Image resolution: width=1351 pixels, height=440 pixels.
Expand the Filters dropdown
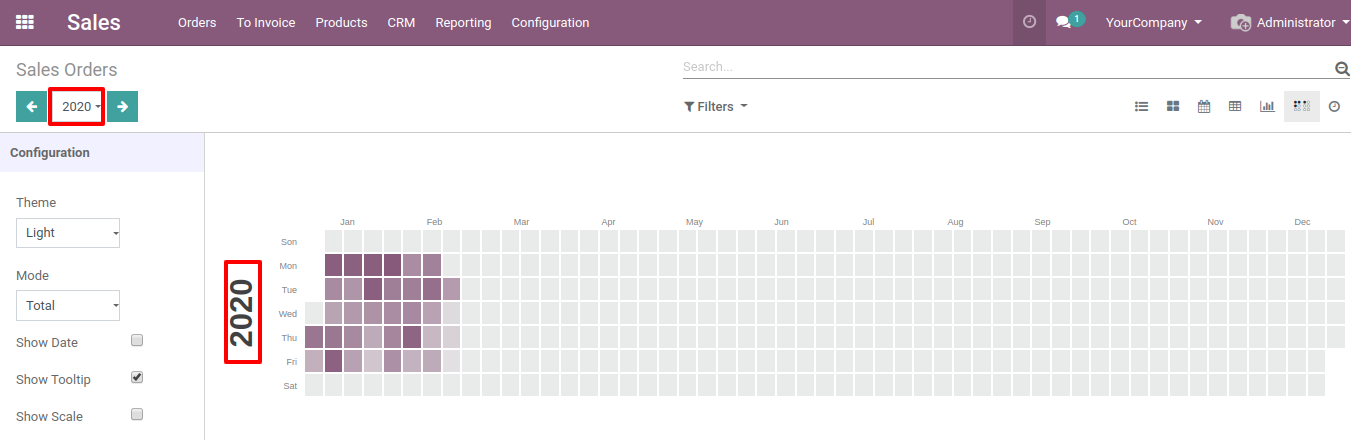715,106
